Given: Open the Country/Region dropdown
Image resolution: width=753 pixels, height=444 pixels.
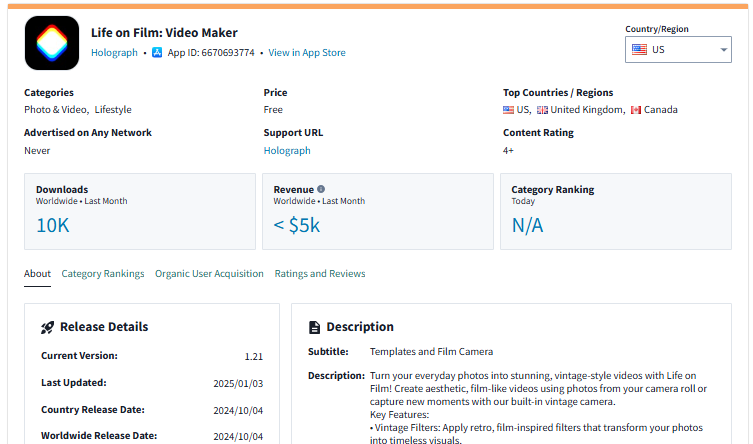Looking at the screenshot, I should 679,49.
